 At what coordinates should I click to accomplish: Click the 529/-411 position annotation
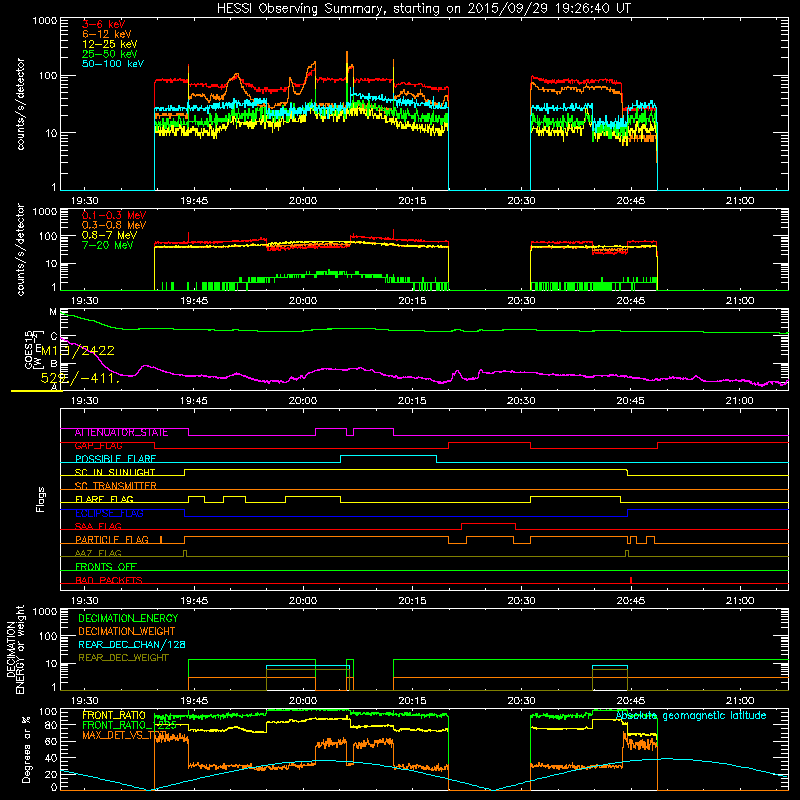[80, 379]
